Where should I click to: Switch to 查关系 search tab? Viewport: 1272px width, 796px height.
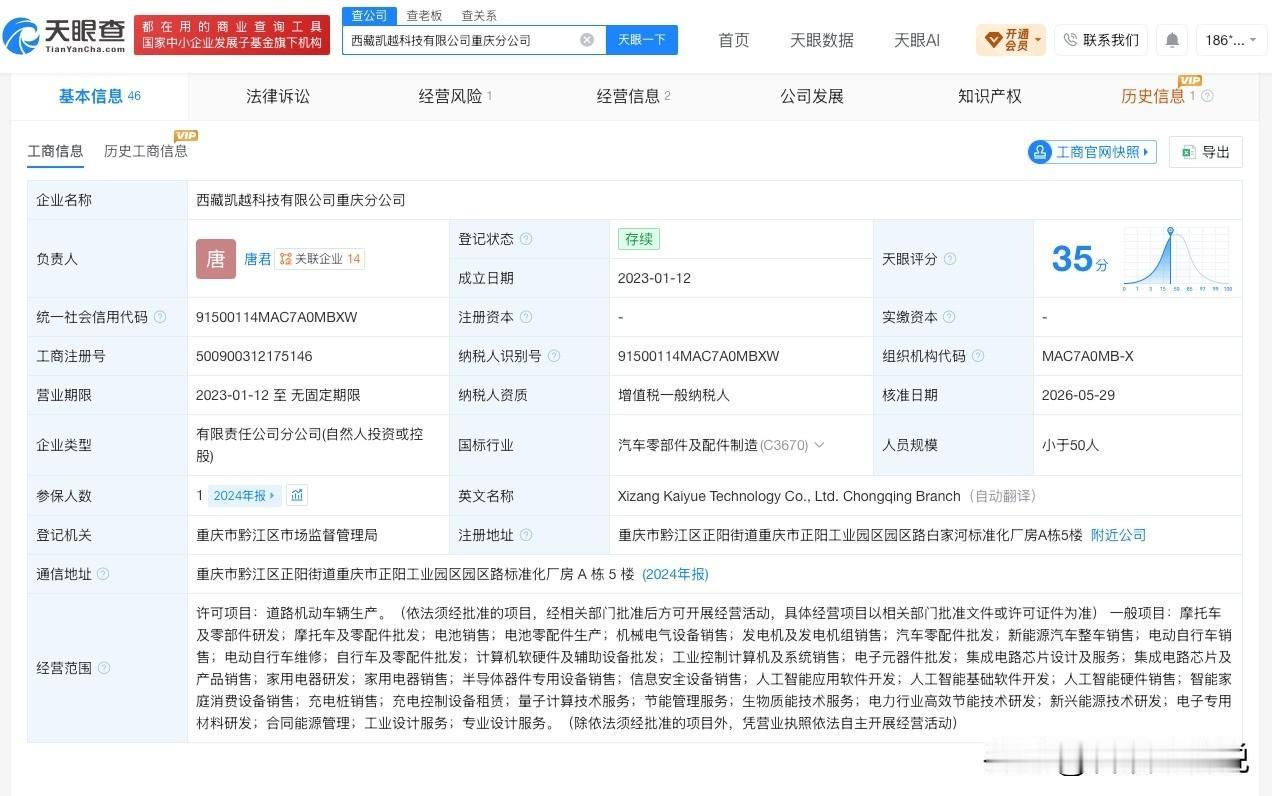click(479, 15)
